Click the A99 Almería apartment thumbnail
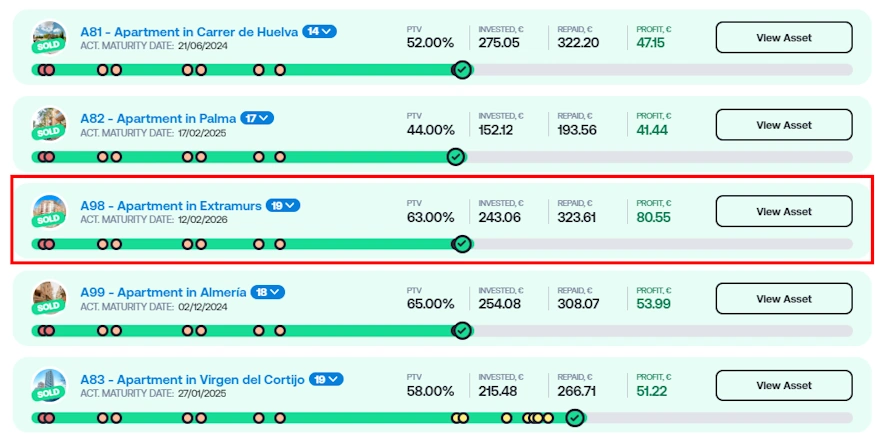Screen dimensions: 875x435 (x=48, y=298)
